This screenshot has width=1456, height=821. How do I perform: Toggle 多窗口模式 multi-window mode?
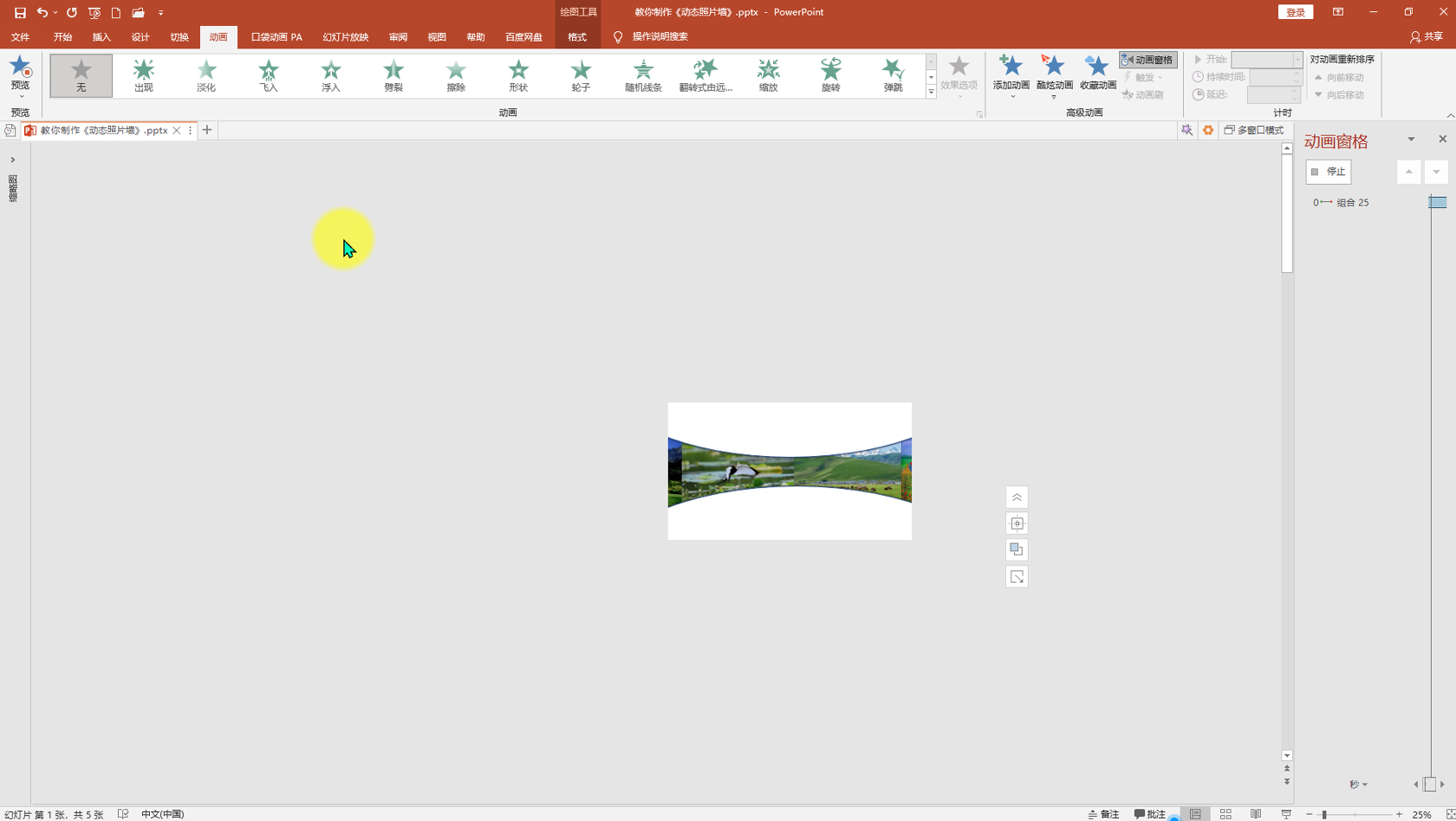coord(1254,130)
